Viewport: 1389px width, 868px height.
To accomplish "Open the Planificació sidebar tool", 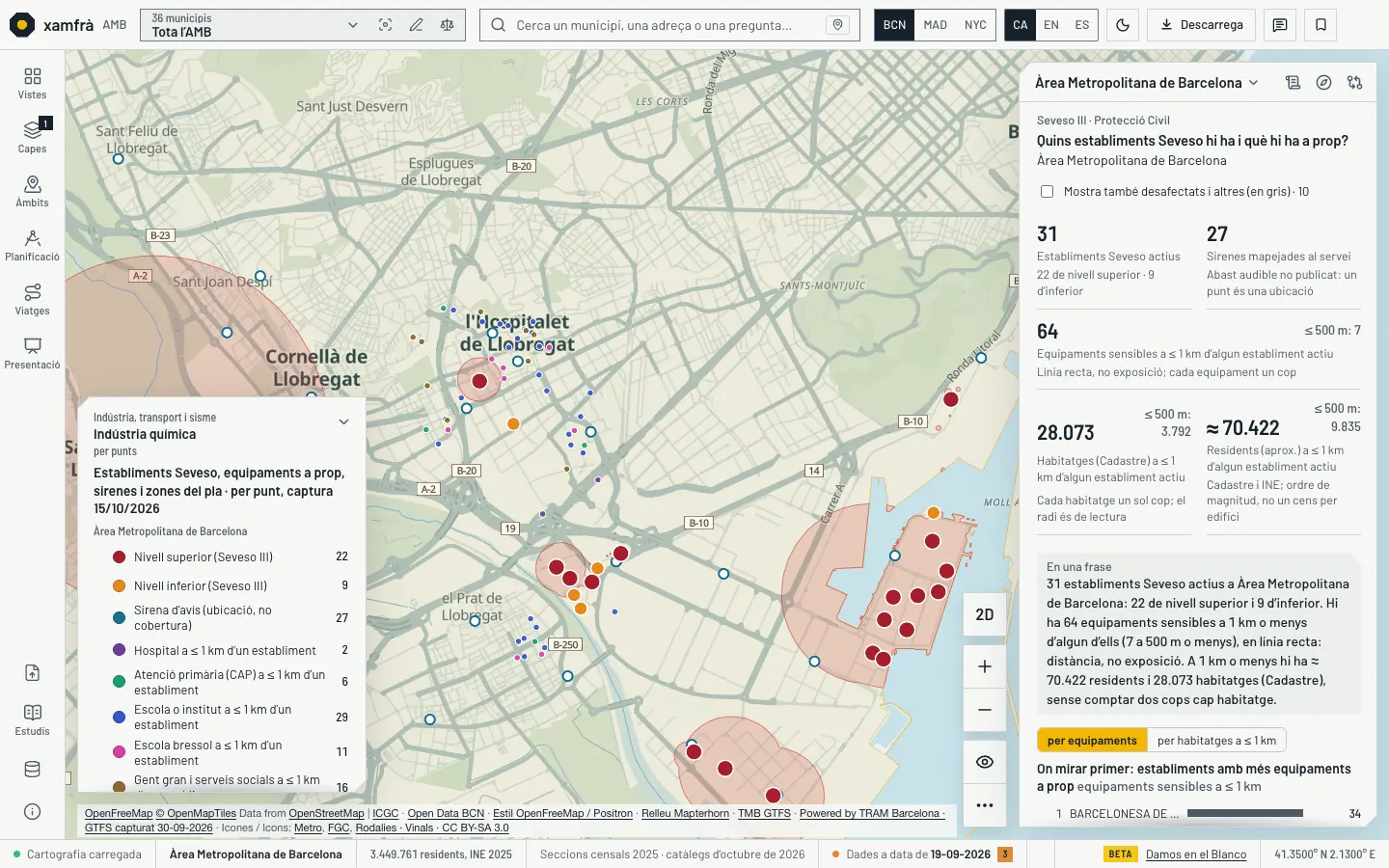I will tap(32, 245).
